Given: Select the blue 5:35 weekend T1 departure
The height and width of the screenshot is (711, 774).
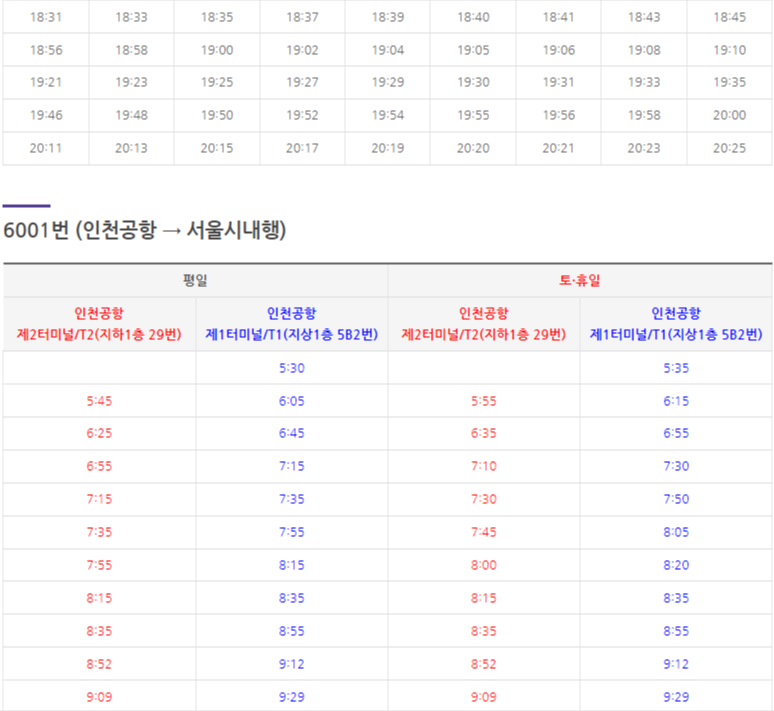Looking at the screenshot, I should [x=676, y=368].
